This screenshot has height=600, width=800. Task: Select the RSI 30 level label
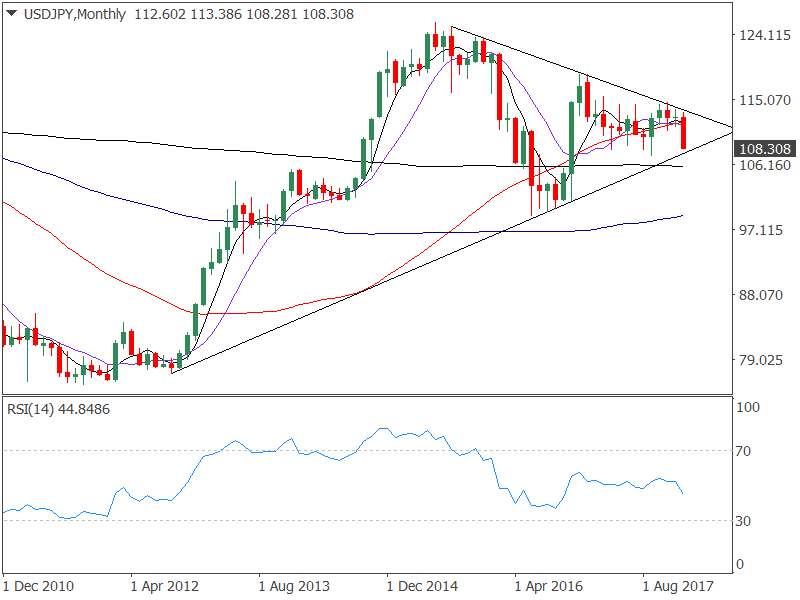(743, 521)
